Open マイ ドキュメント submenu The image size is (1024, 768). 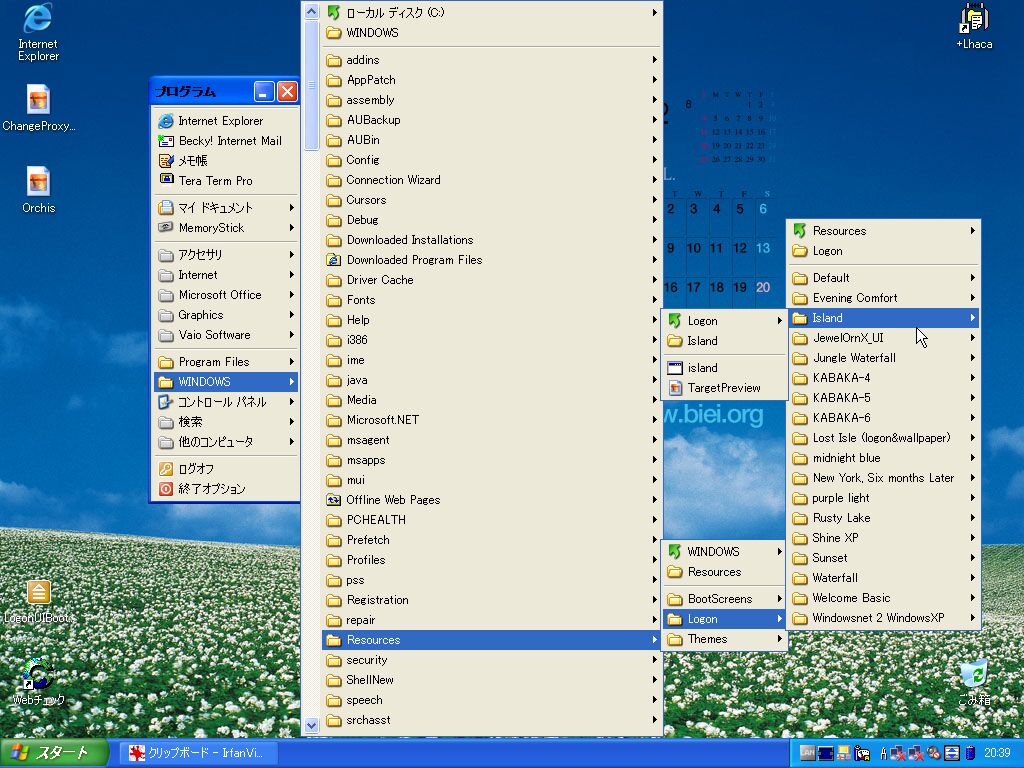tap(226, 208)
